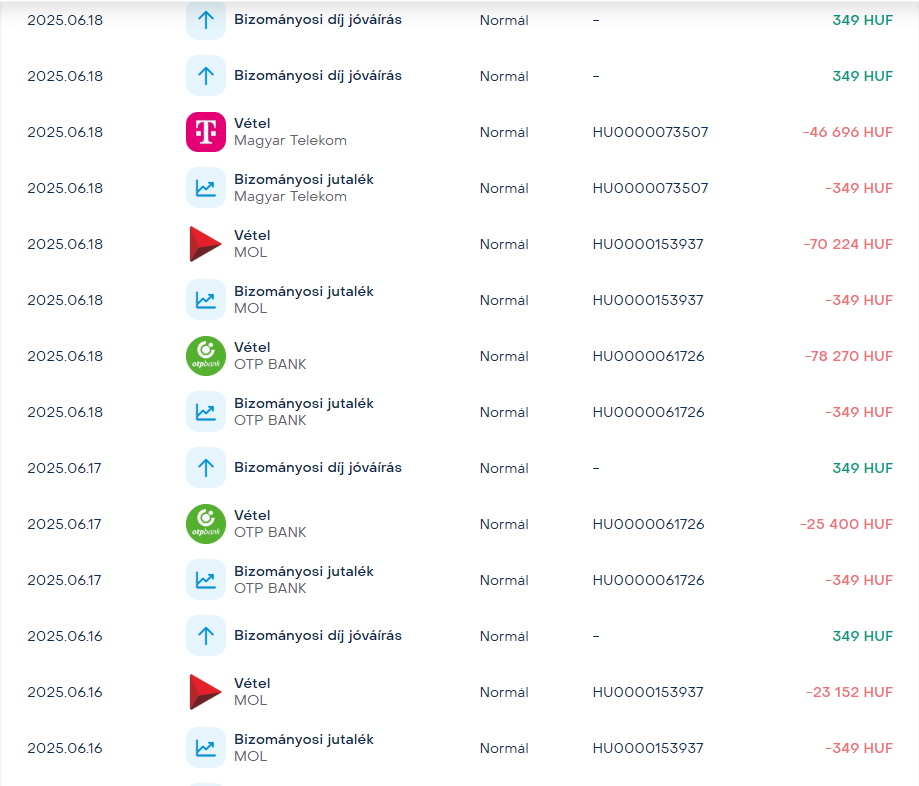Click the MOL logo on the 23 152 HUF purchase
Viewport: 919px width, 786px height.
coord(206,692)
